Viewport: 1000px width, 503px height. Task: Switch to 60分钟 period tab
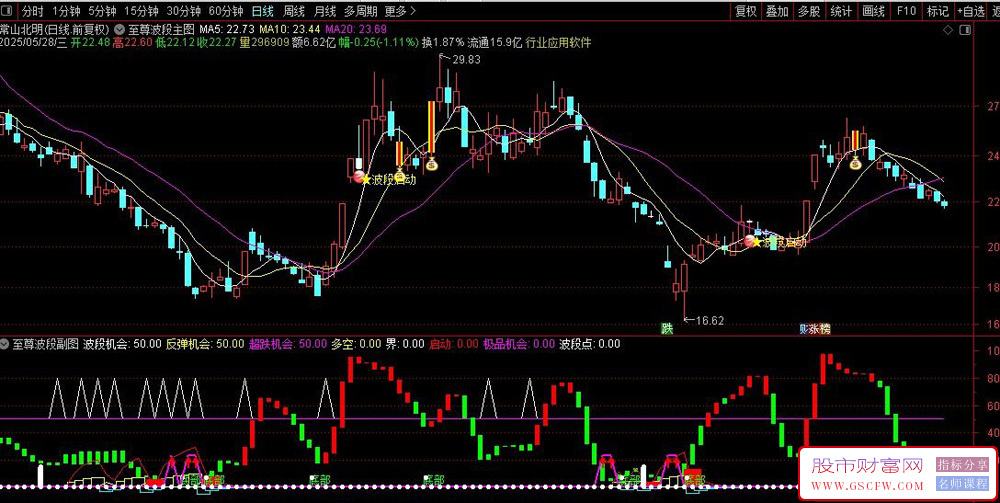coord(226,11)
